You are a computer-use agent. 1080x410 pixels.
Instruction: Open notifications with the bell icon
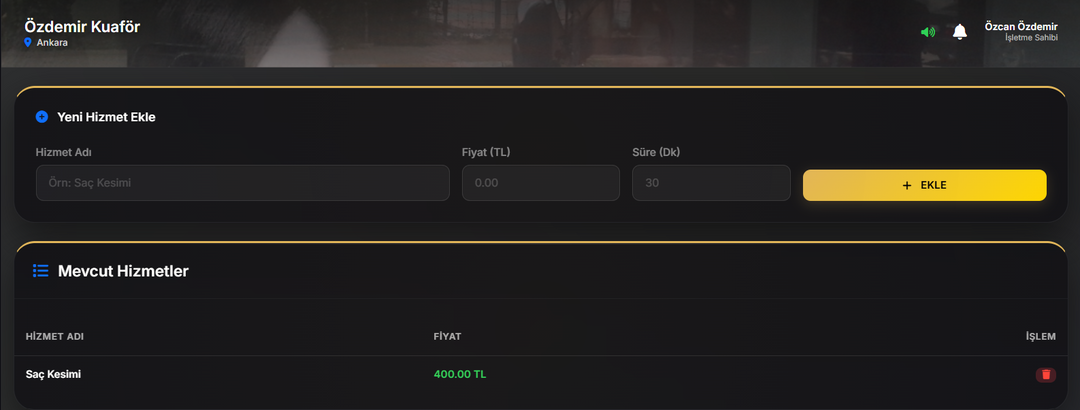[x=959, y=32]
